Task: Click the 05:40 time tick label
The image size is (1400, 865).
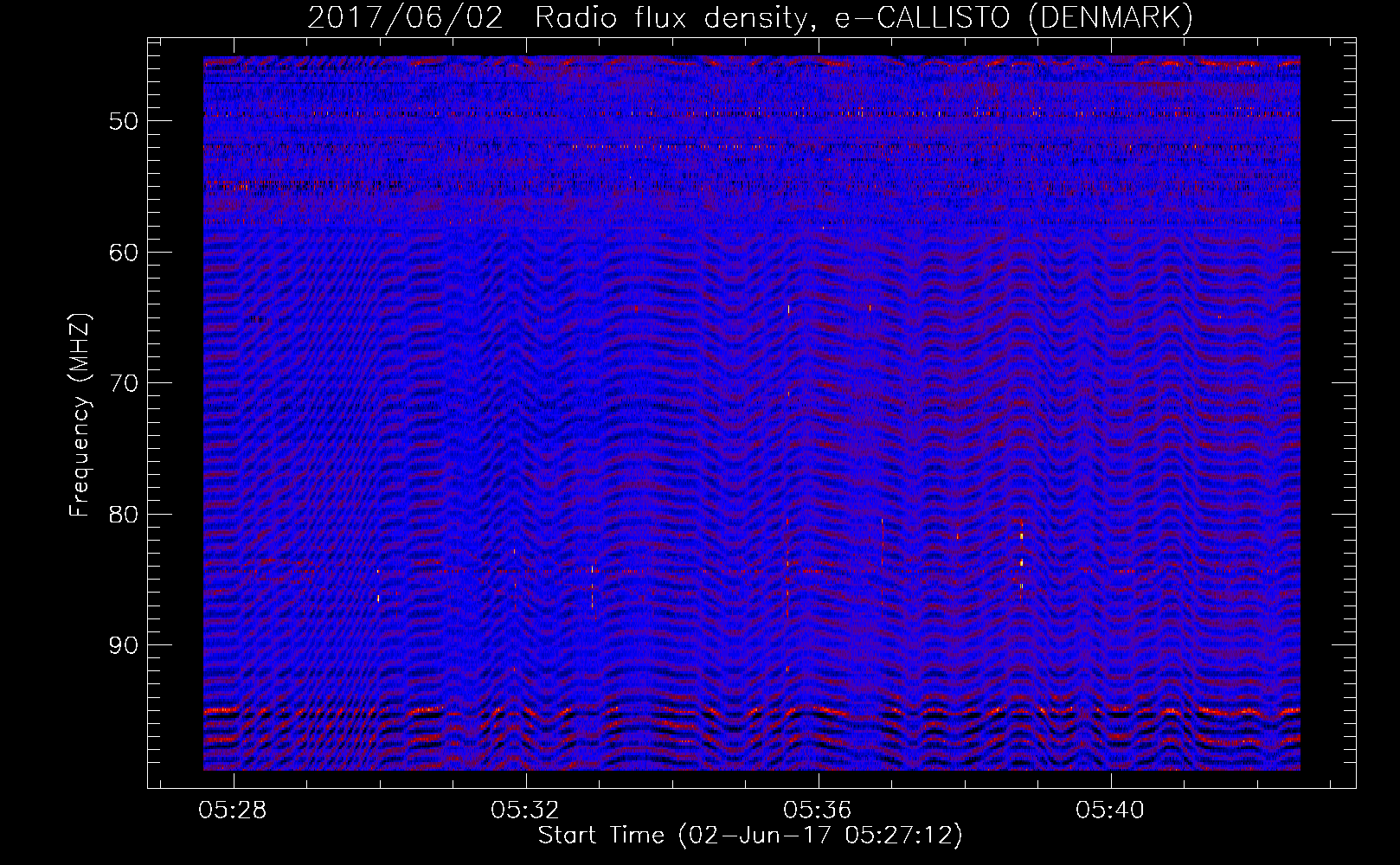Action: point(1110,811)
